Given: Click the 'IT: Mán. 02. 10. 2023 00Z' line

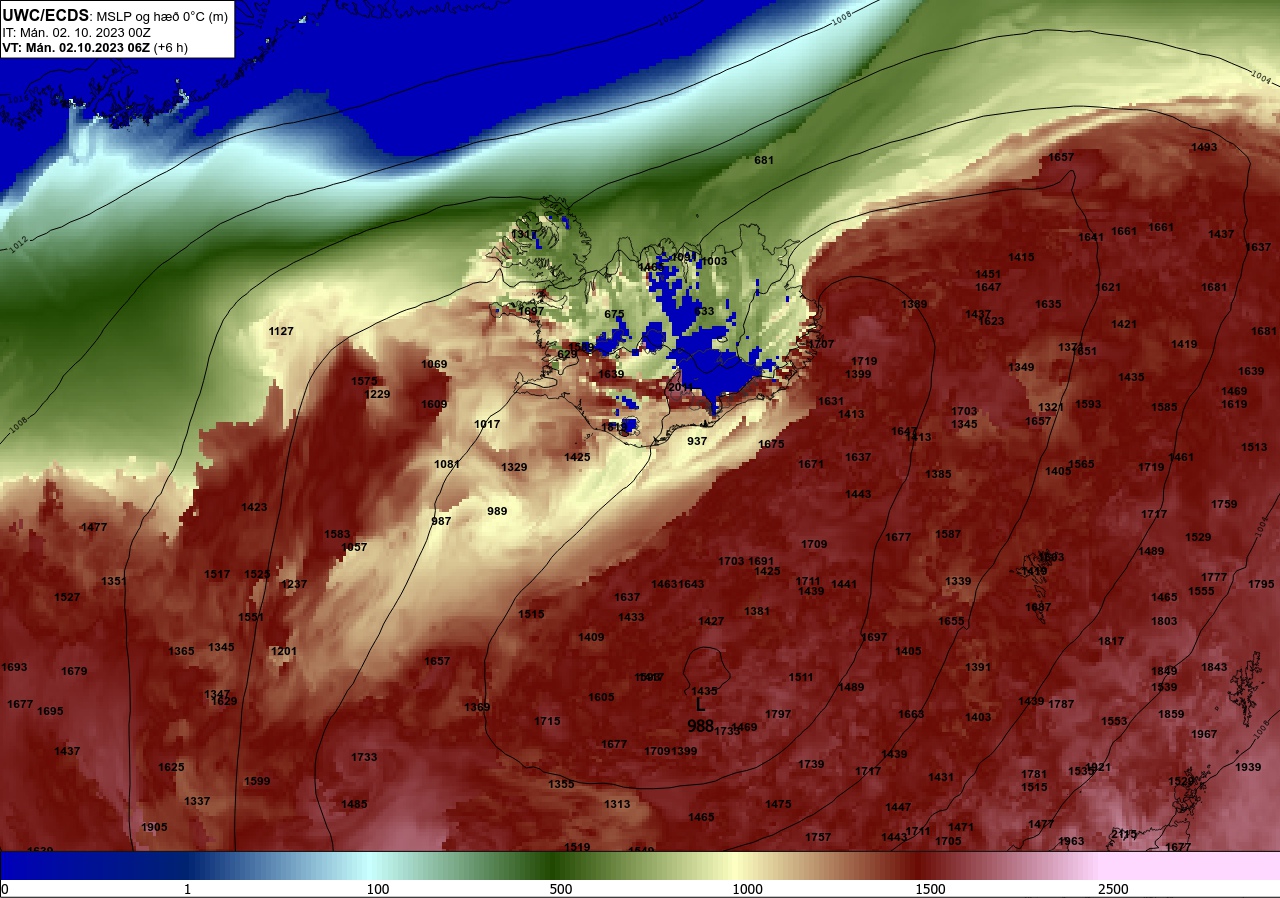Looking at the screenshot, I should coord(76,32).
